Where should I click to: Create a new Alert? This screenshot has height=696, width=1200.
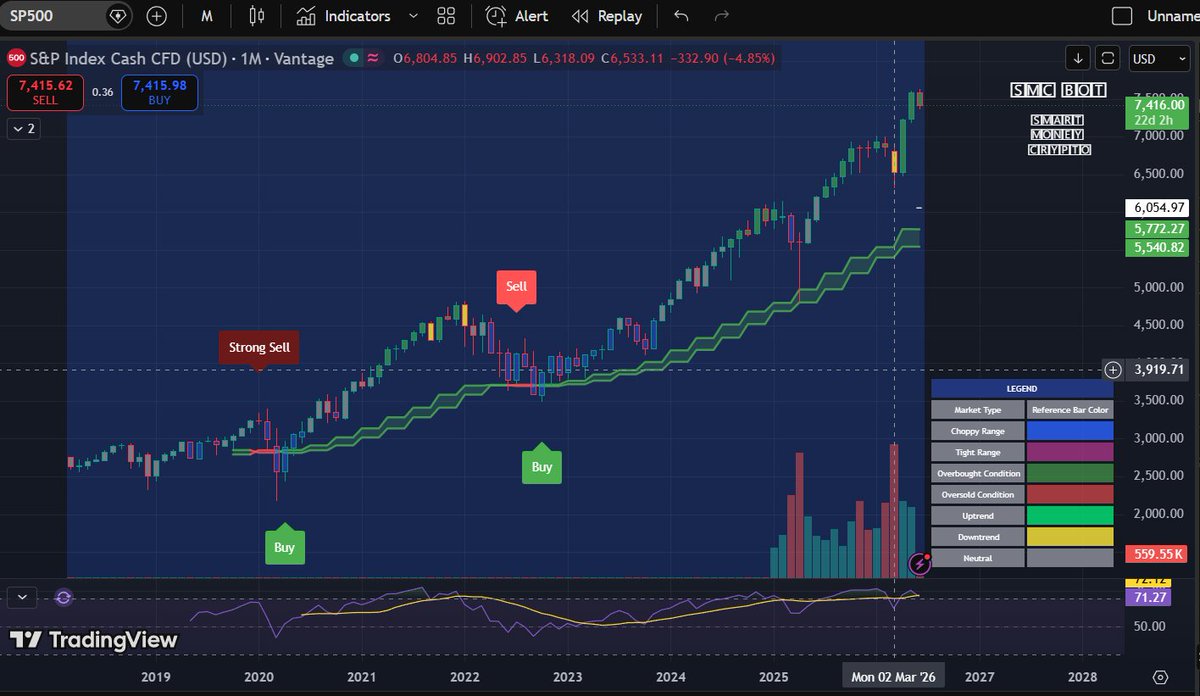pyautogui.click(x=517, y=16)
